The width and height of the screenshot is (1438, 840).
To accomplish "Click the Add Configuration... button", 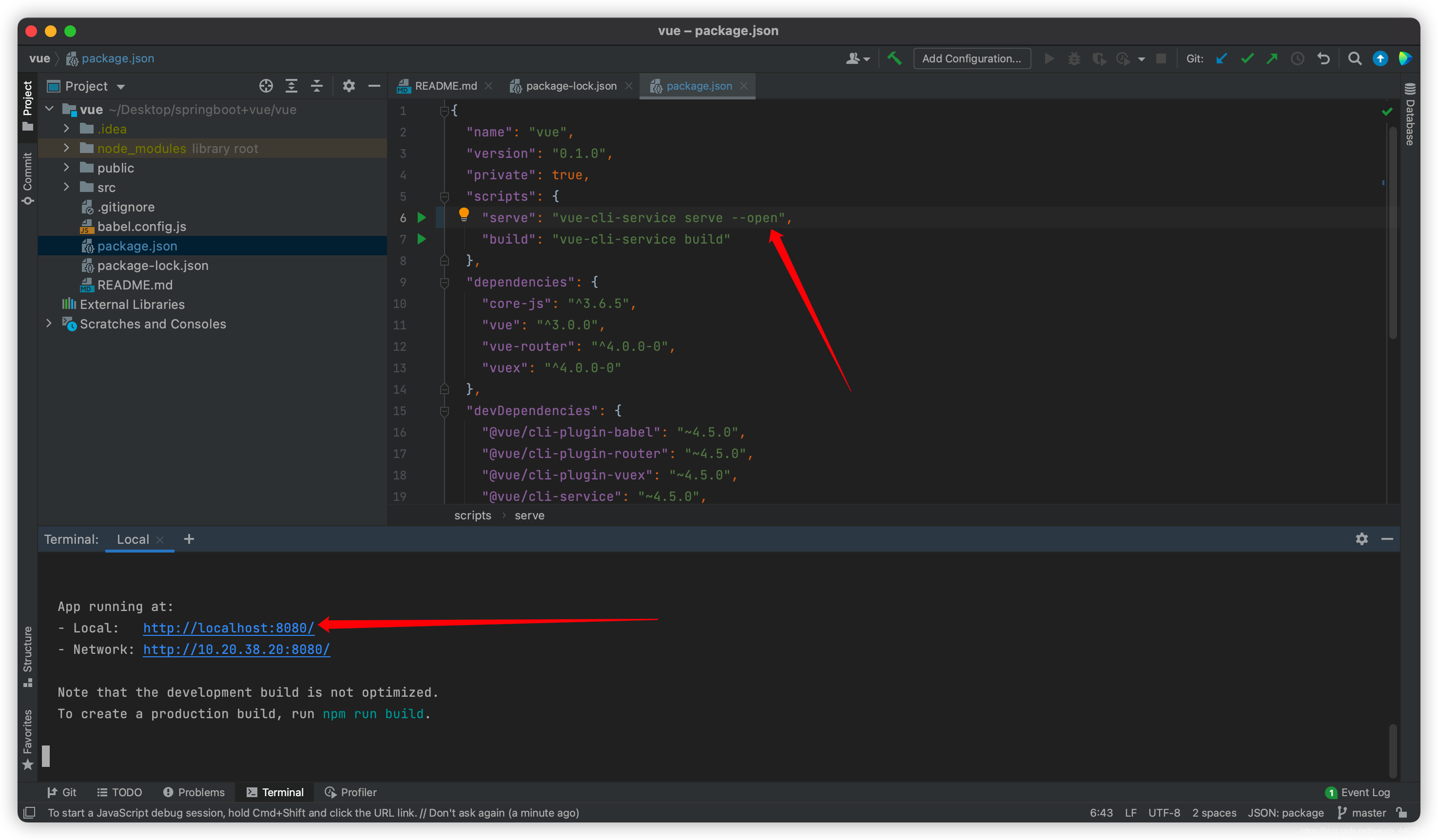I will click(x=971, y=58).
